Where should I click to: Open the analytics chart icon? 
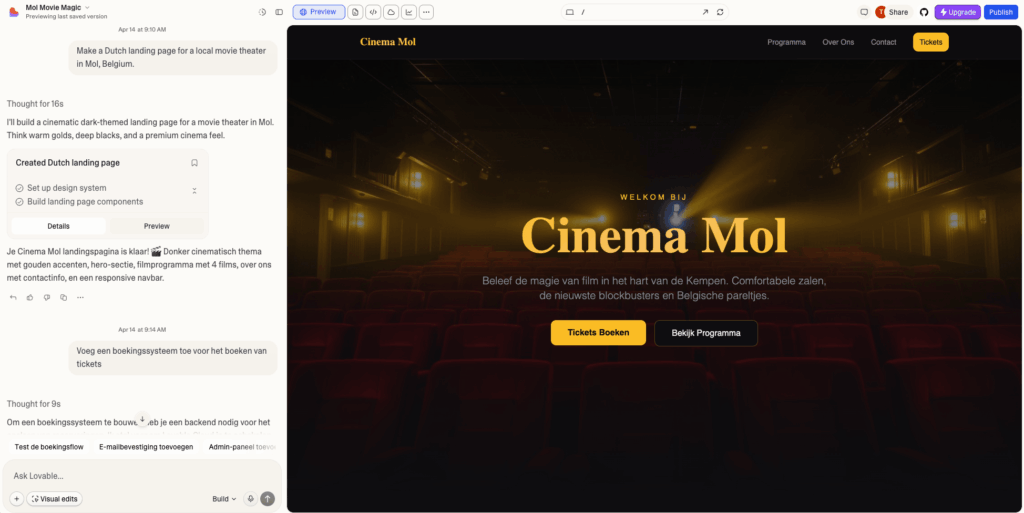(408, 12)
